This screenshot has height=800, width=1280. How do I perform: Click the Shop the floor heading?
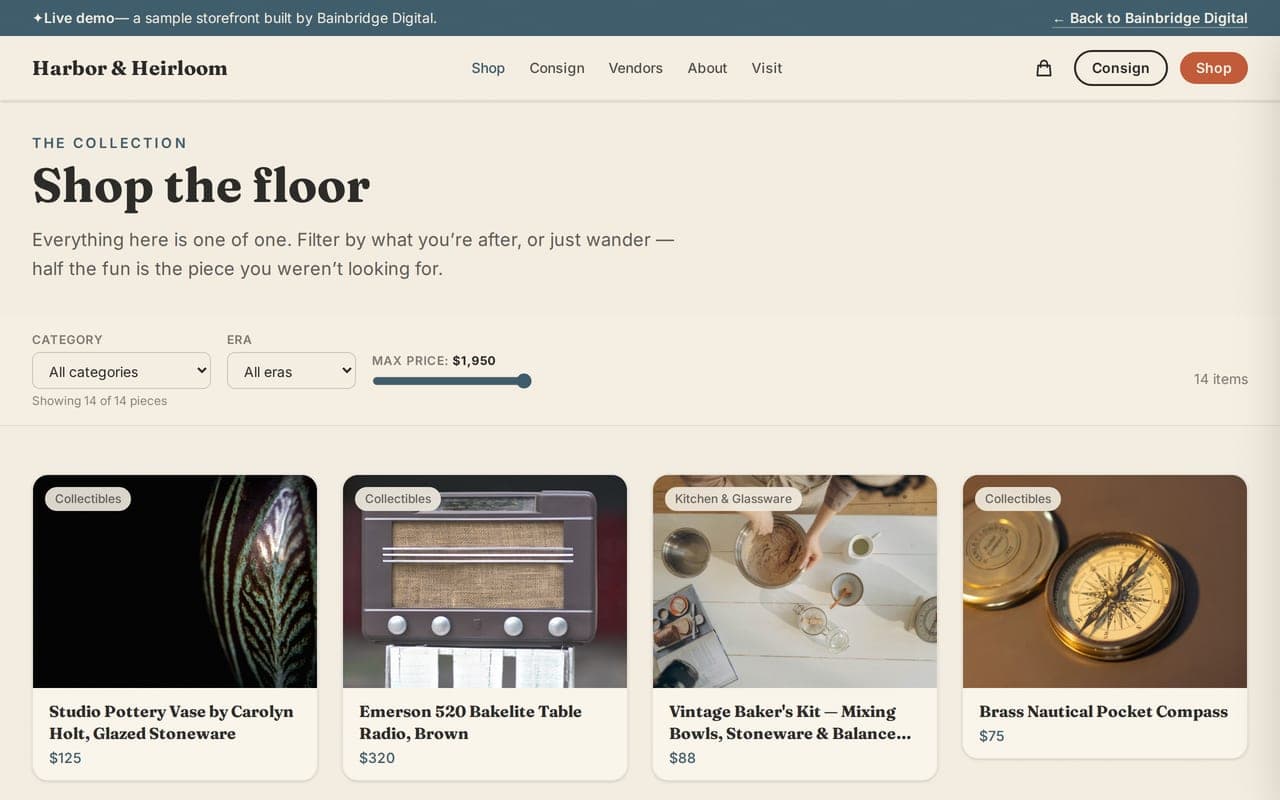point(201,186)
